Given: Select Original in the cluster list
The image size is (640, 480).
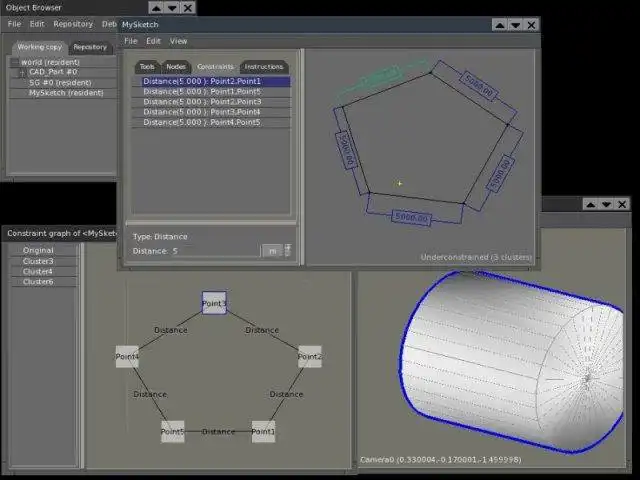Looking at the screenshot, I should click(38, 250).
